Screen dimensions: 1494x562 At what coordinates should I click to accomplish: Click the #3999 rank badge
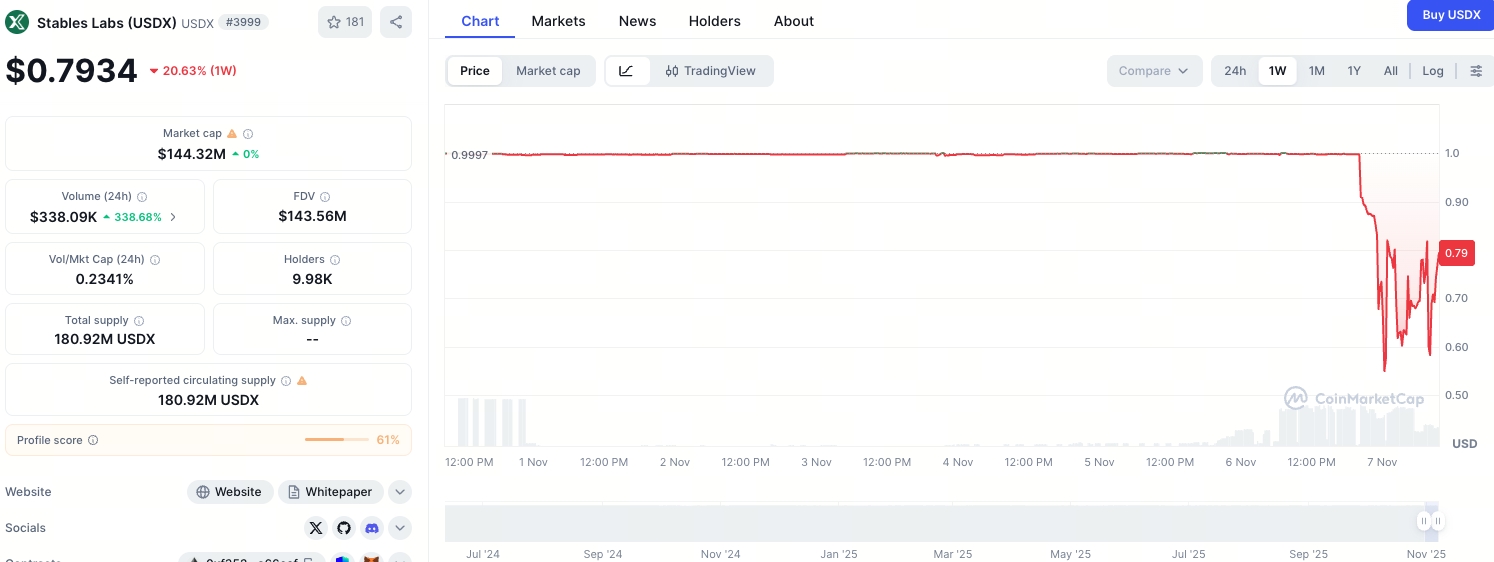(243, 22)
